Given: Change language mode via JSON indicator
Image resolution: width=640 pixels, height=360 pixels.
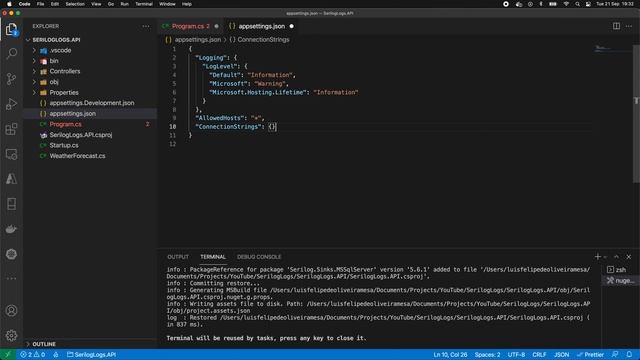Looking at the screenshot, I should [561, 354].
